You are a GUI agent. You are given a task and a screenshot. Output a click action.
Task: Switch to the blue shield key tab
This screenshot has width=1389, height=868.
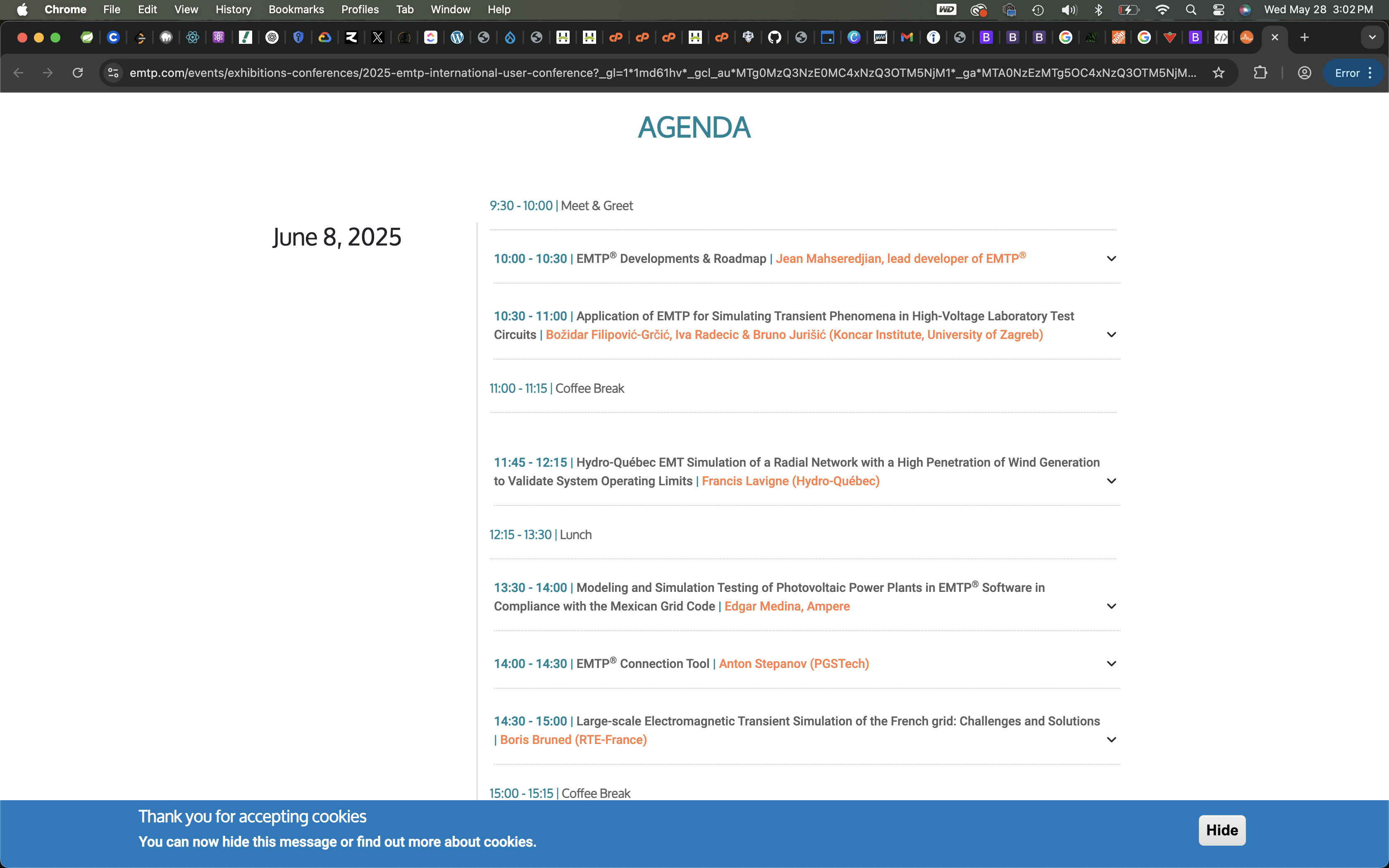click(x=298, y=37)
